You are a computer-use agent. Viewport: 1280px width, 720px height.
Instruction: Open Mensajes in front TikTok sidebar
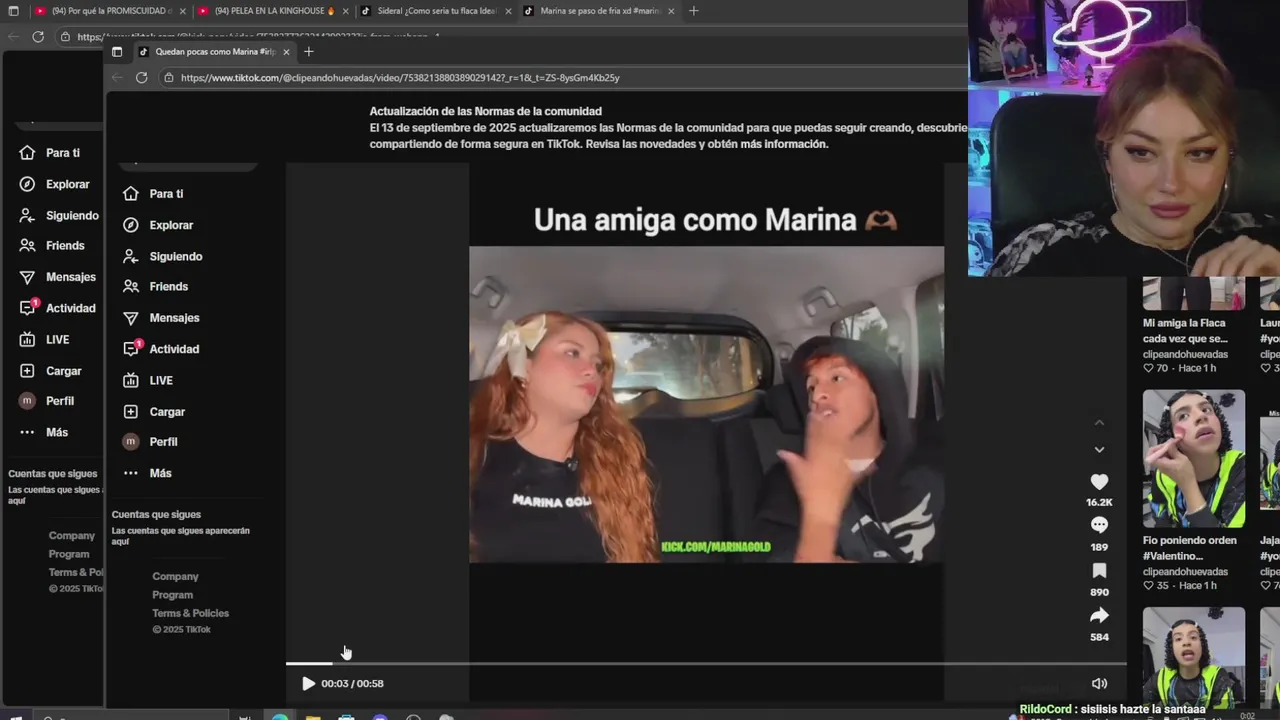(161, 317)
